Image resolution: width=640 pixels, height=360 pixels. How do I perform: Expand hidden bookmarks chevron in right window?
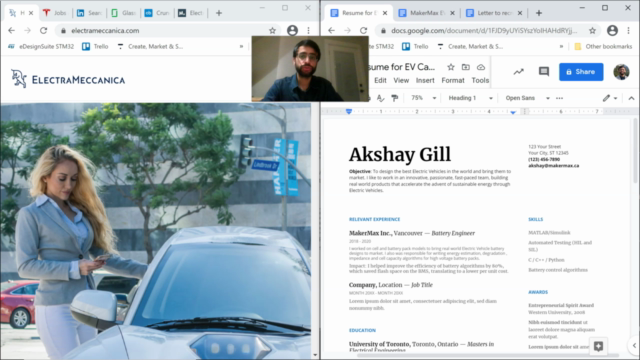(x=561, y=47)
